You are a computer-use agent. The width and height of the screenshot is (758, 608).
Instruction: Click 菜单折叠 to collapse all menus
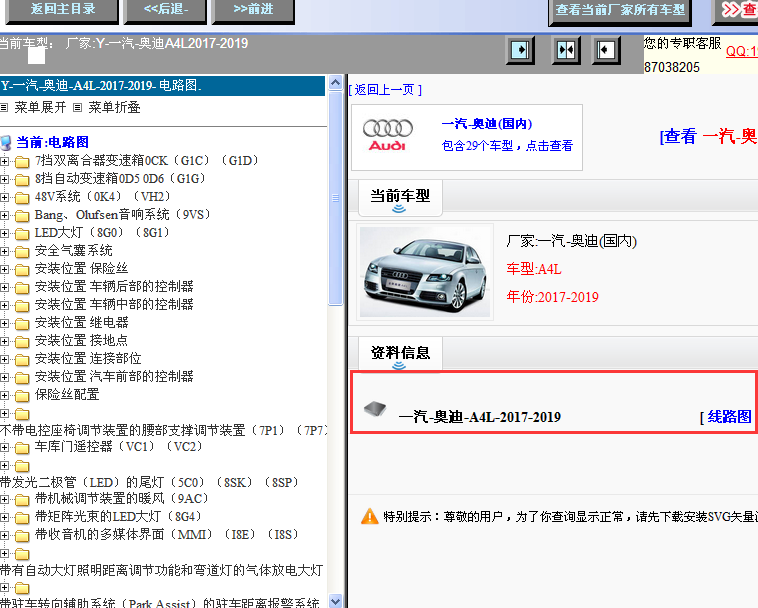click(x=114, y=107)
